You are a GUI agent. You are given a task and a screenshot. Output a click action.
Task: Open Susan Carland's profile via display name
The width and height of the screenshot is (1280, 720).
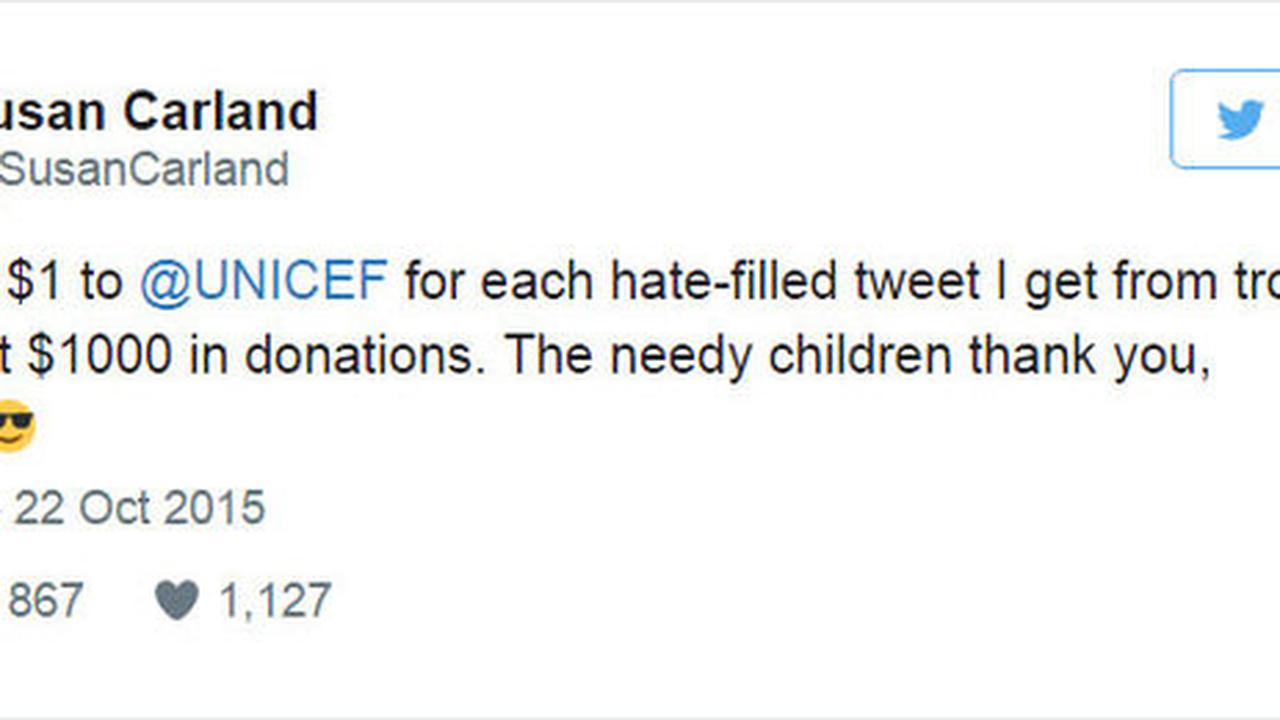point(159,111)
